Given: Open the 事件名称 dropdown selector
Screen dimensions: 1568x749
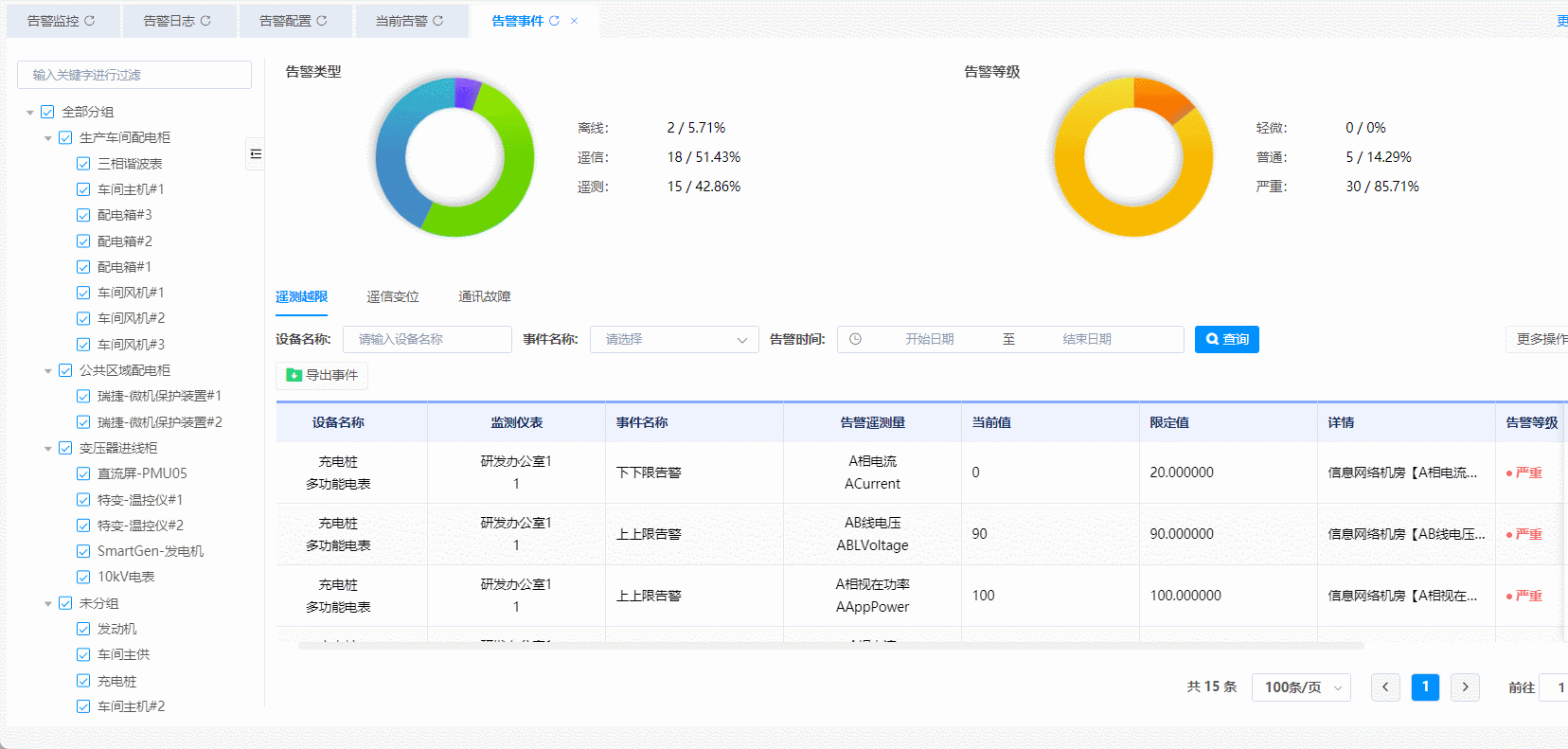Looking at the screenshot, I should [673, 339].
